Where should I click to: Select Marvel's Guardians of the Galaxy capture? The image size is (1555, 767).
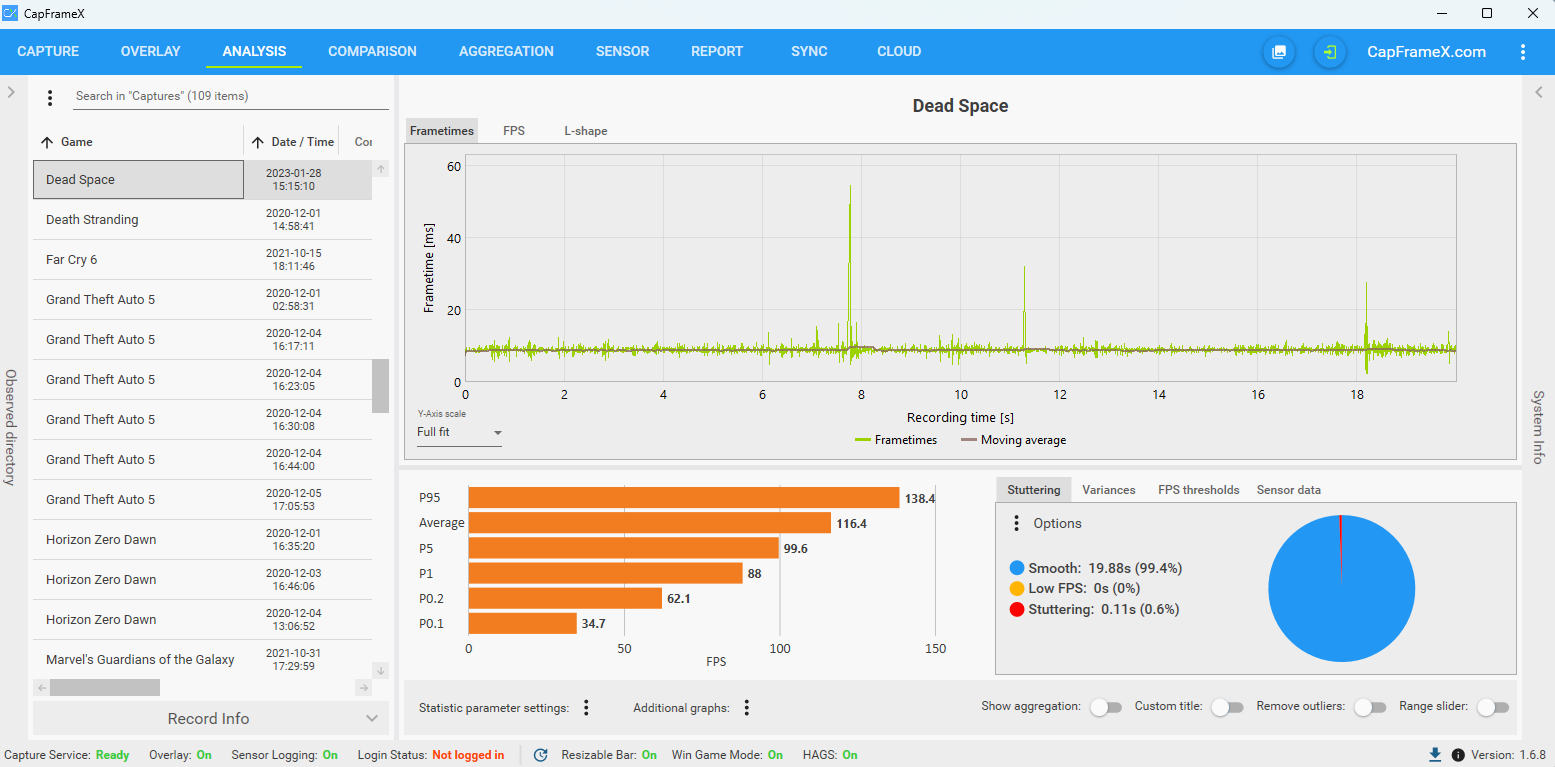click(x=202, y=659)
